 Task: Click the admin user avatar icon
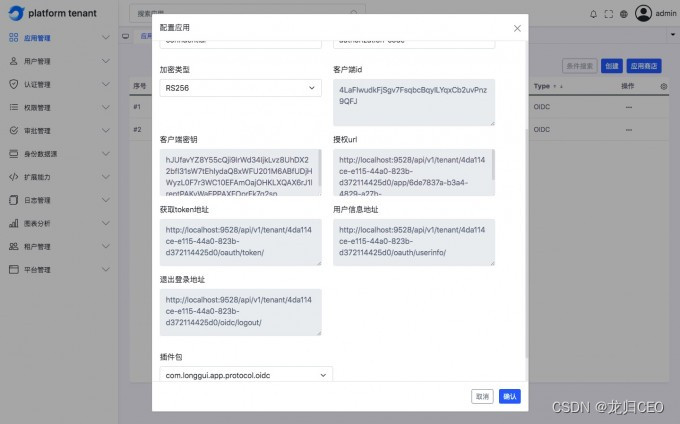[643, 13]
